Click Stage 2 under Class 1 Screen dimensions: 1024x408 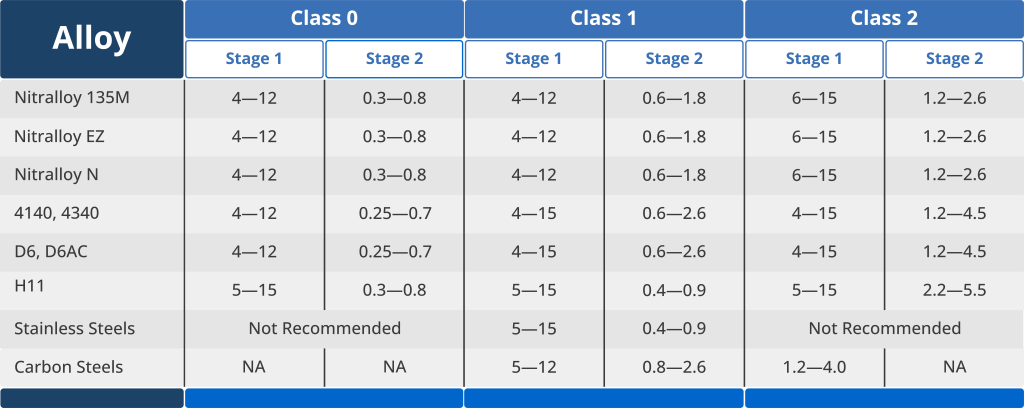pos(674,59)
